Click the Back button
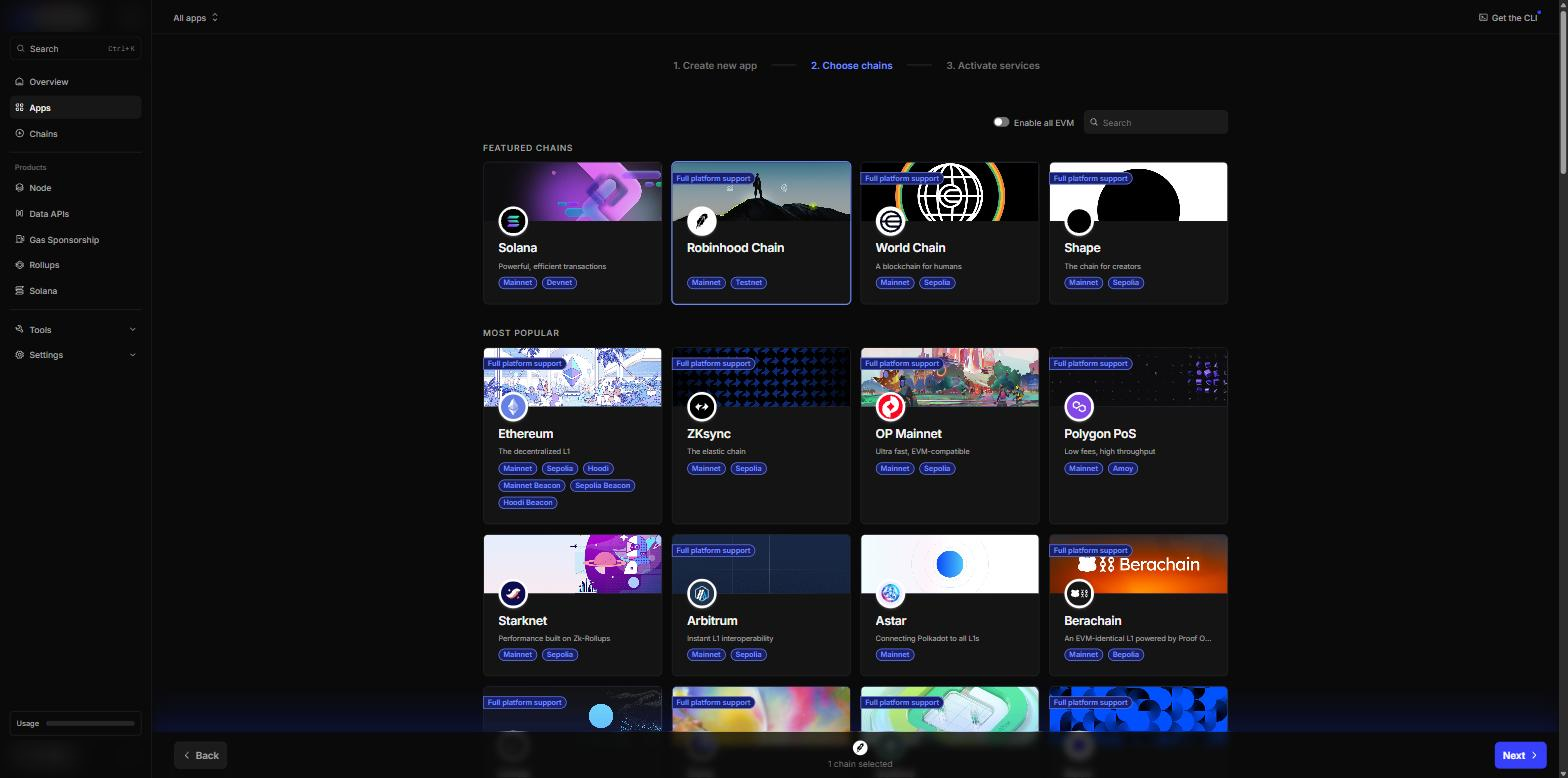 point(201,755)
